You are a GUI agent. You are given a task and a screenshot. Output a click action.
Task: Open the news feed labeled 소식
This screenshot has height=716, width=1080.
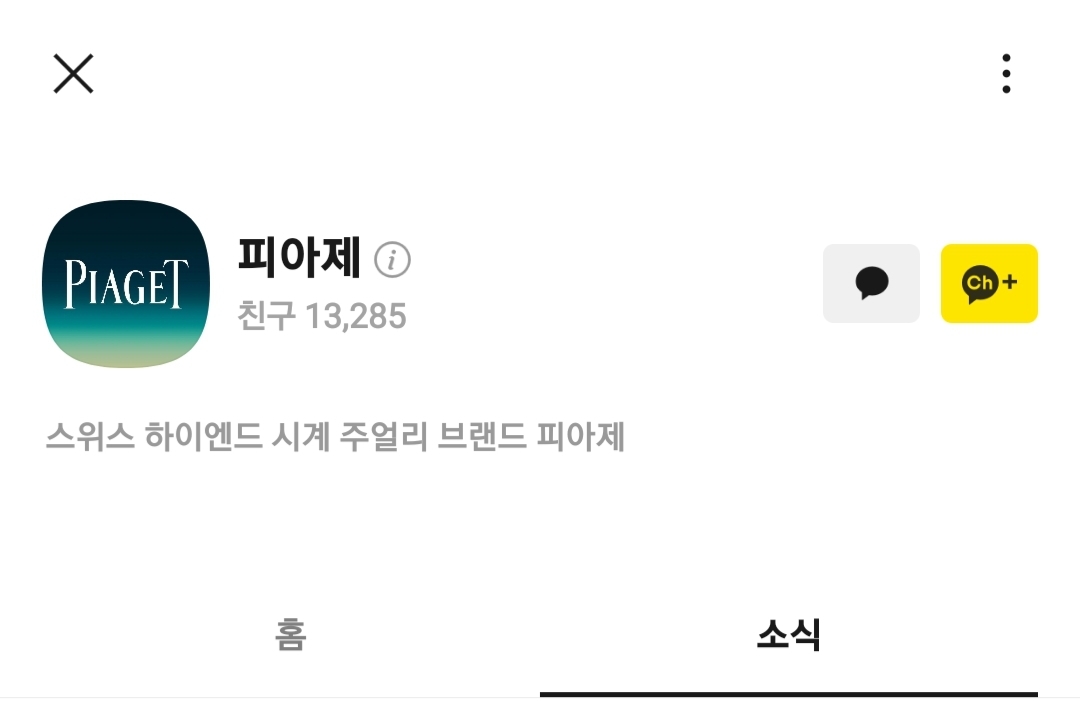789,634
